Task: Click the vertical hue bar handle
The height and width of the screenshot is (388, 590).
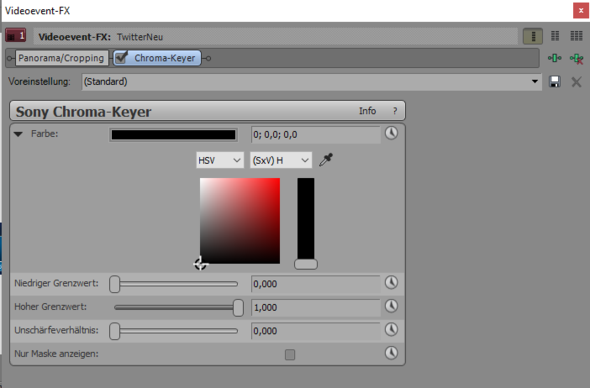Action: click(306, 264)
